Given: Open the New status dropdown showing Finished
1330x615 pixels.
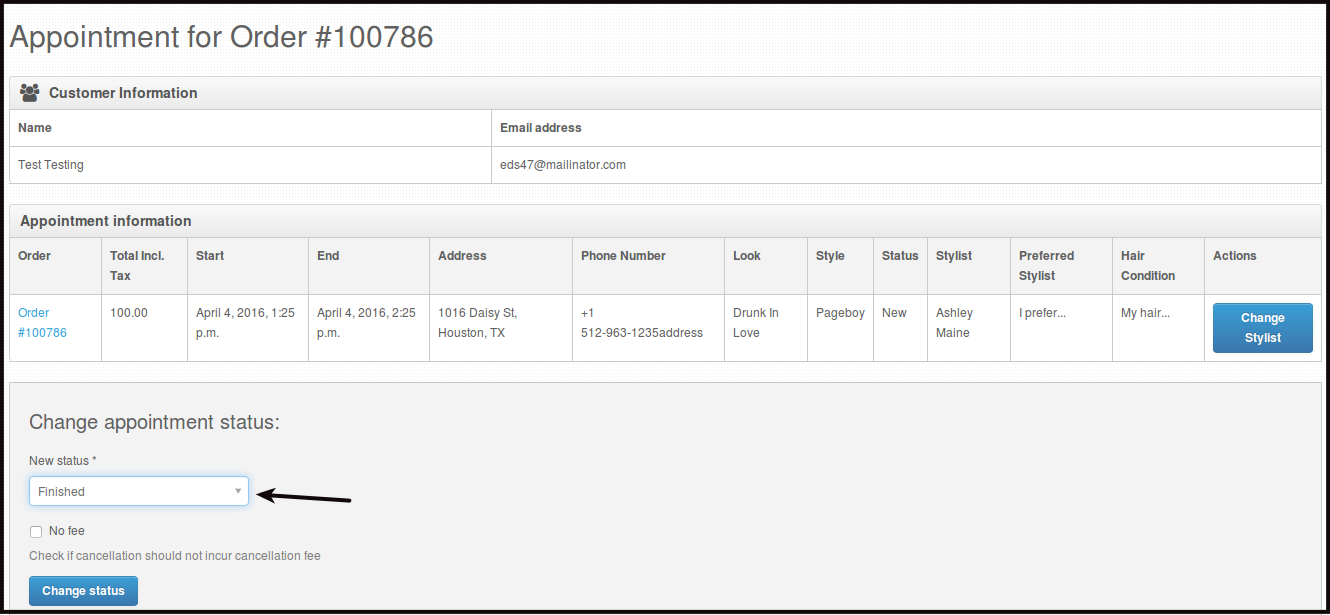Looking at the screenshot, I should 139,491.
